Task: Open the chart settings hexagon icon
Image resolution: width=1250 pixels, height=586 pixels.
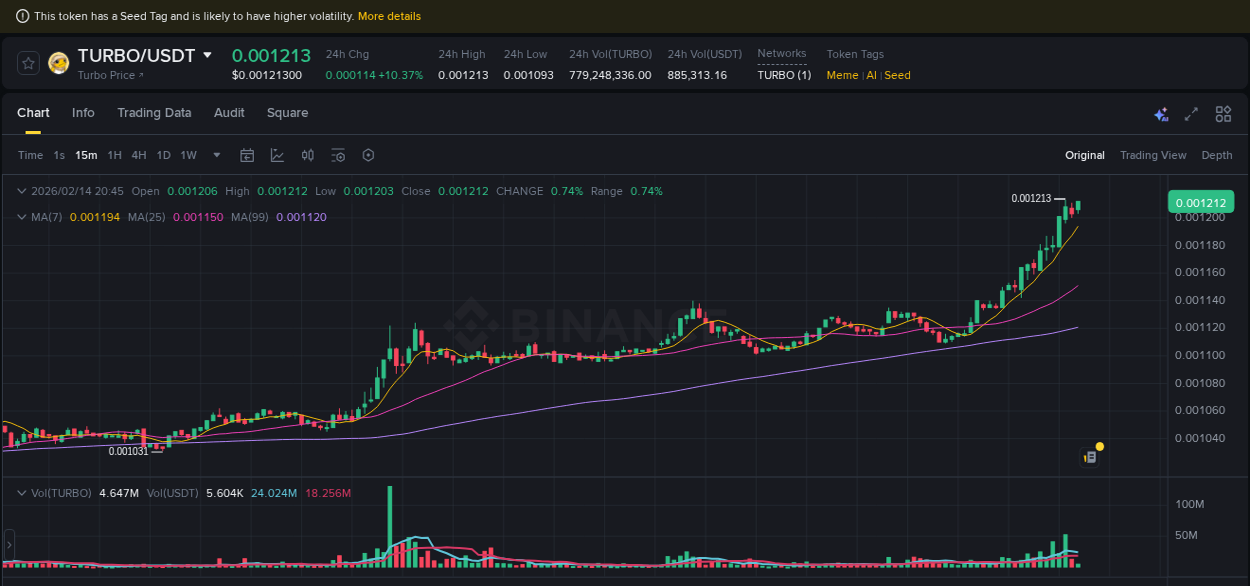Action: (367, 155)
